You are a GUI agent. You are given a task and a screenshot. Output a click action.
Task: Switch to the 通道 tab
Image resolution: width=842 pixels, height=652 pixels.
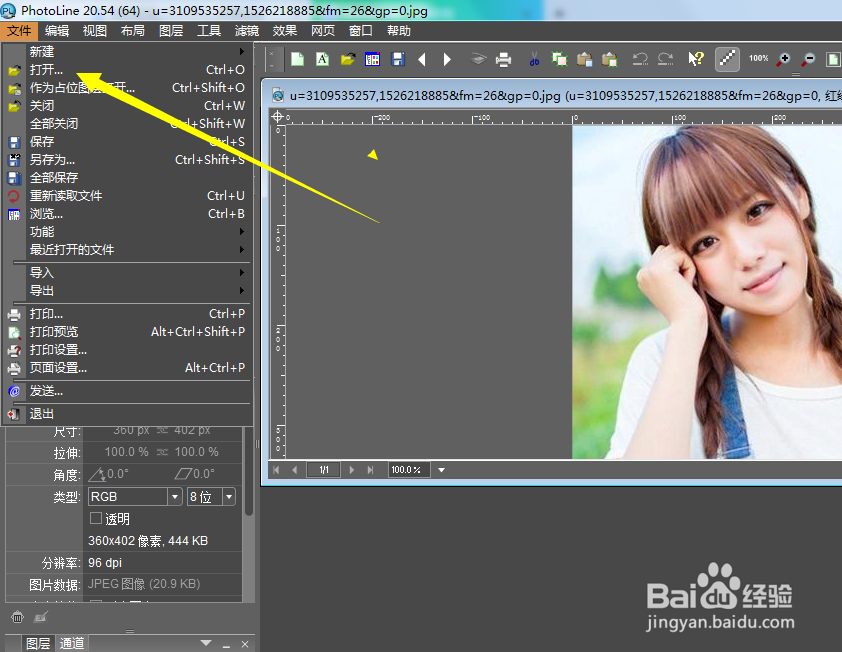[71, 643]
